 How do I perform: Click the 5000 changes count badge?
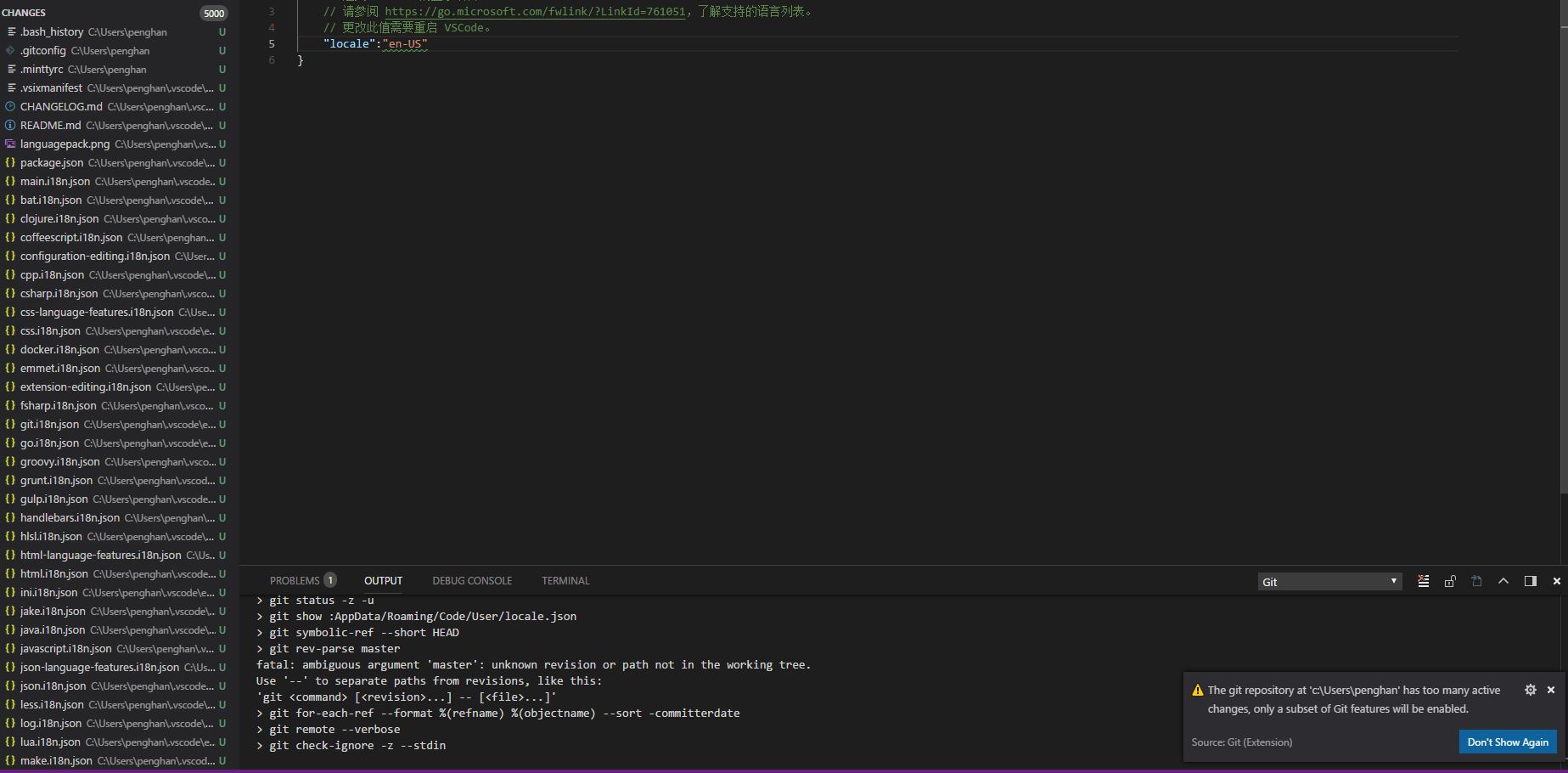[x=213, y=13]
